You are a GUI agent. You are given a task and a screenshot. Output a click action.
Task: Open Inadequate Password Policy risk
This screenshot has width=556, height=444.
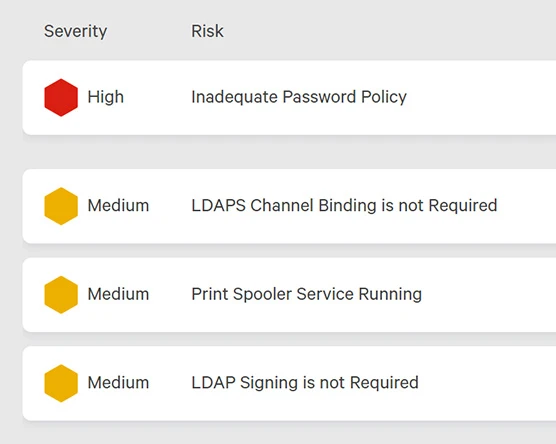coord(299,97)
